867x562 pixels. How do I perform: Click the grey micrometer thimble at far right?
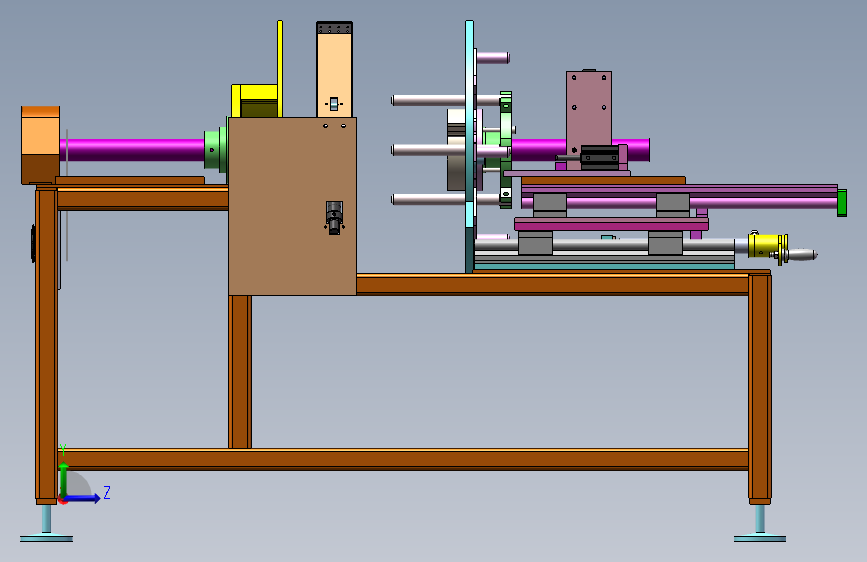[x=802, y=254]
